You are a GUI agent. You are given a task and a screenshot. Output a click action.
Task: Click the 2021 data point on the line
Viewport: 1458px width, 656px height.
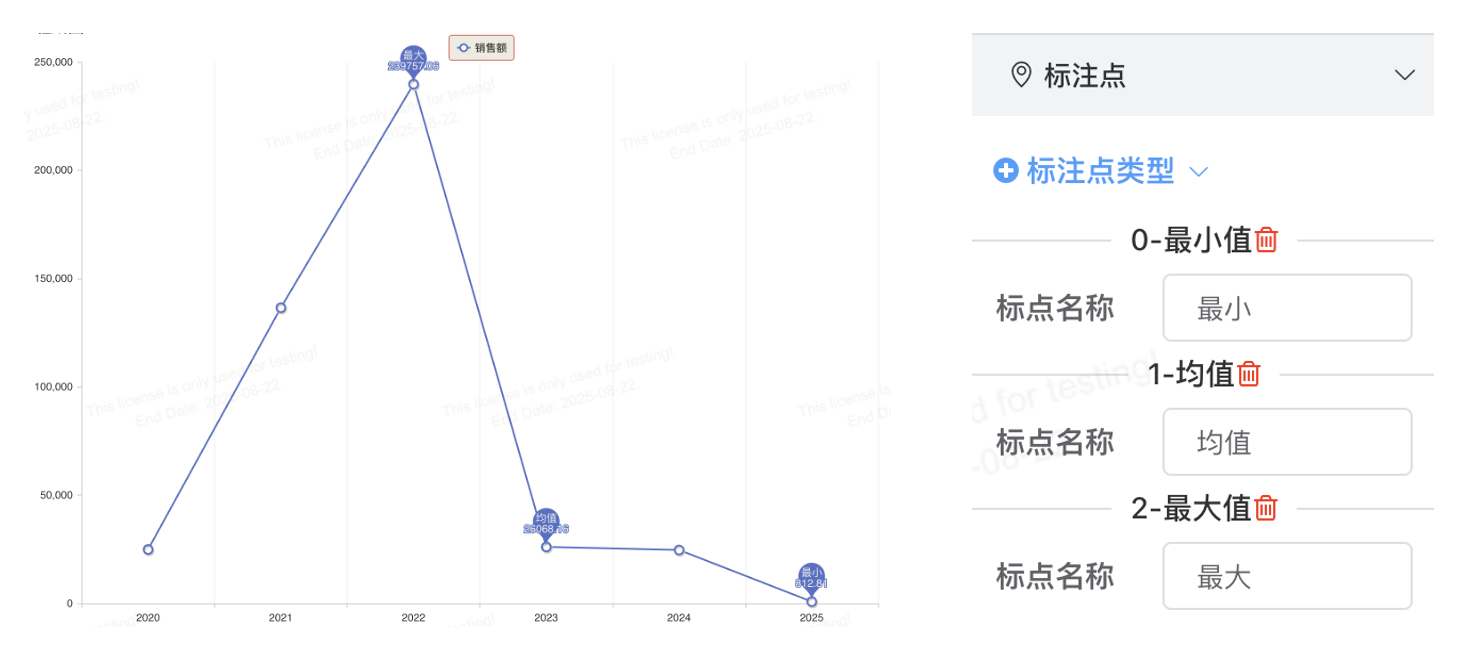click(281, 308)
